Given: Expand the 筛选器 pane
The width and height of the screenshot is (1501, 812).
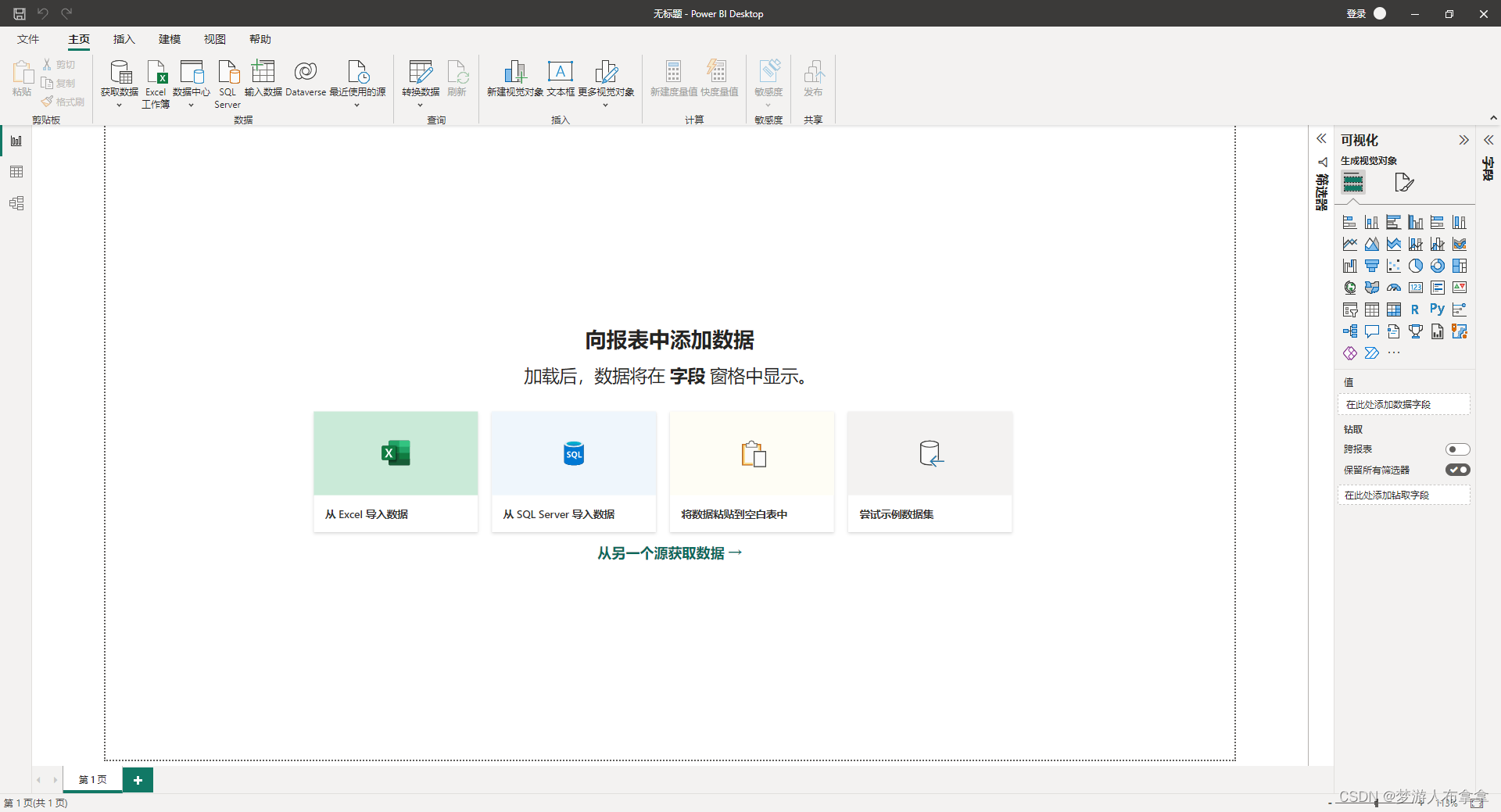Looking at the screenshot, I should pos(1321,139).
